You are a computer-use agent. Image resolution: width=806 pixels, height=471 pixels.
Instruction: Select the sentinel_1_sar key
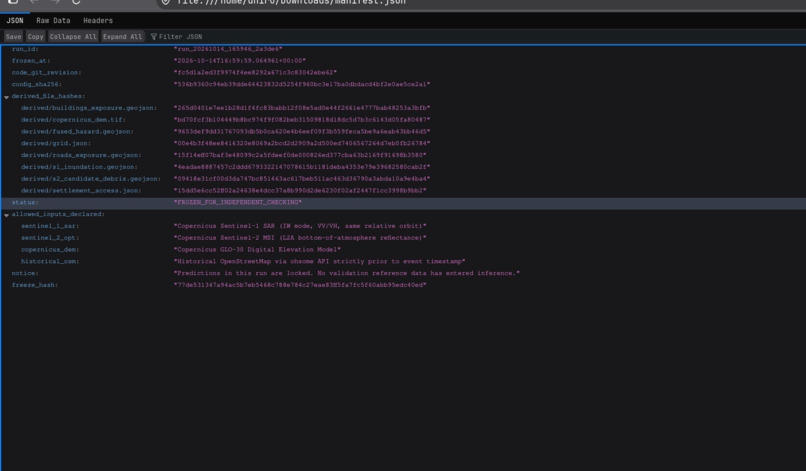point(50,226)
